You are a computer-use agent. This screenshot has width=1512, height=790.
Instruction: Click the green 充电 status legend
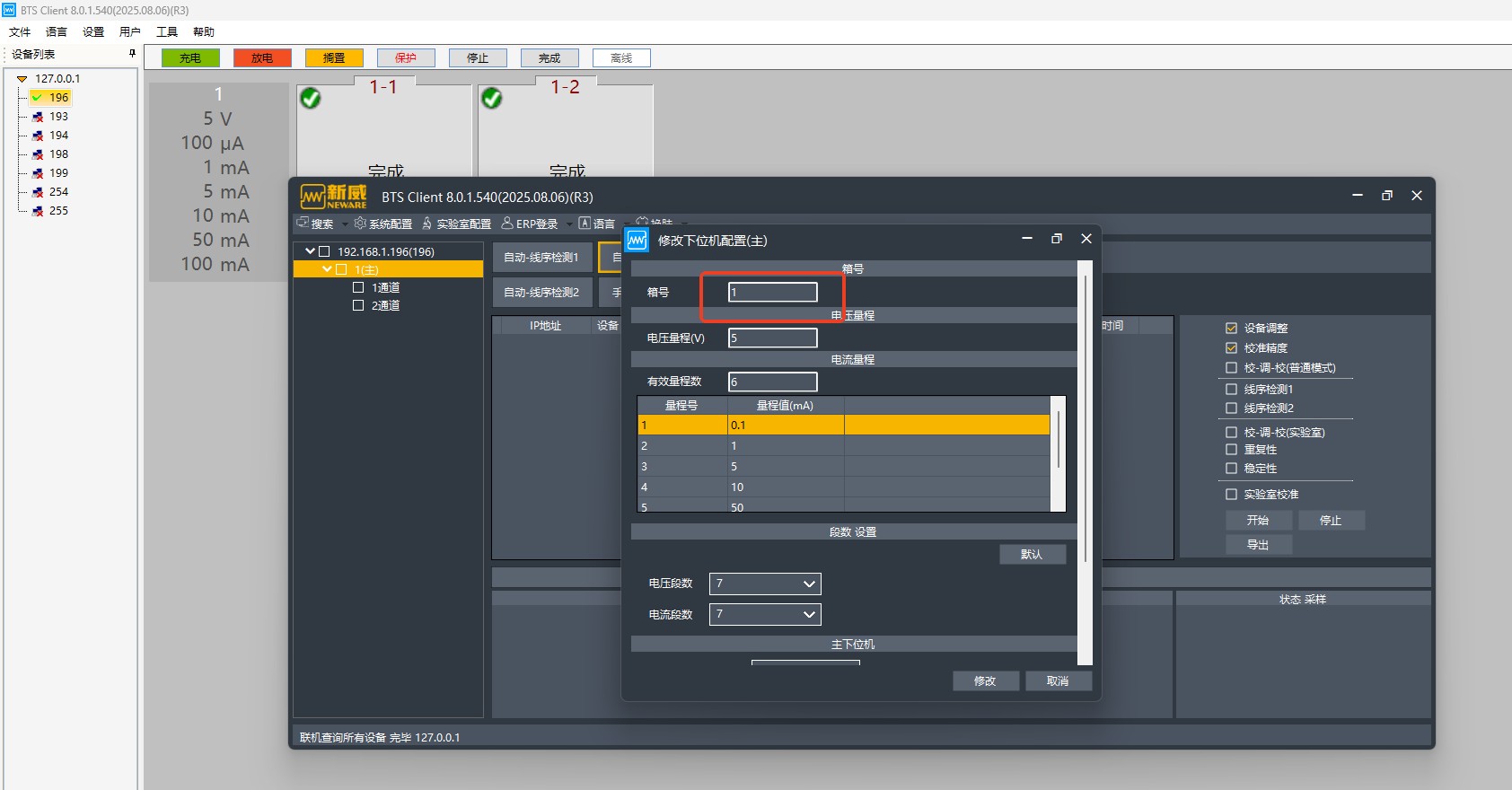tap(190, 57)
